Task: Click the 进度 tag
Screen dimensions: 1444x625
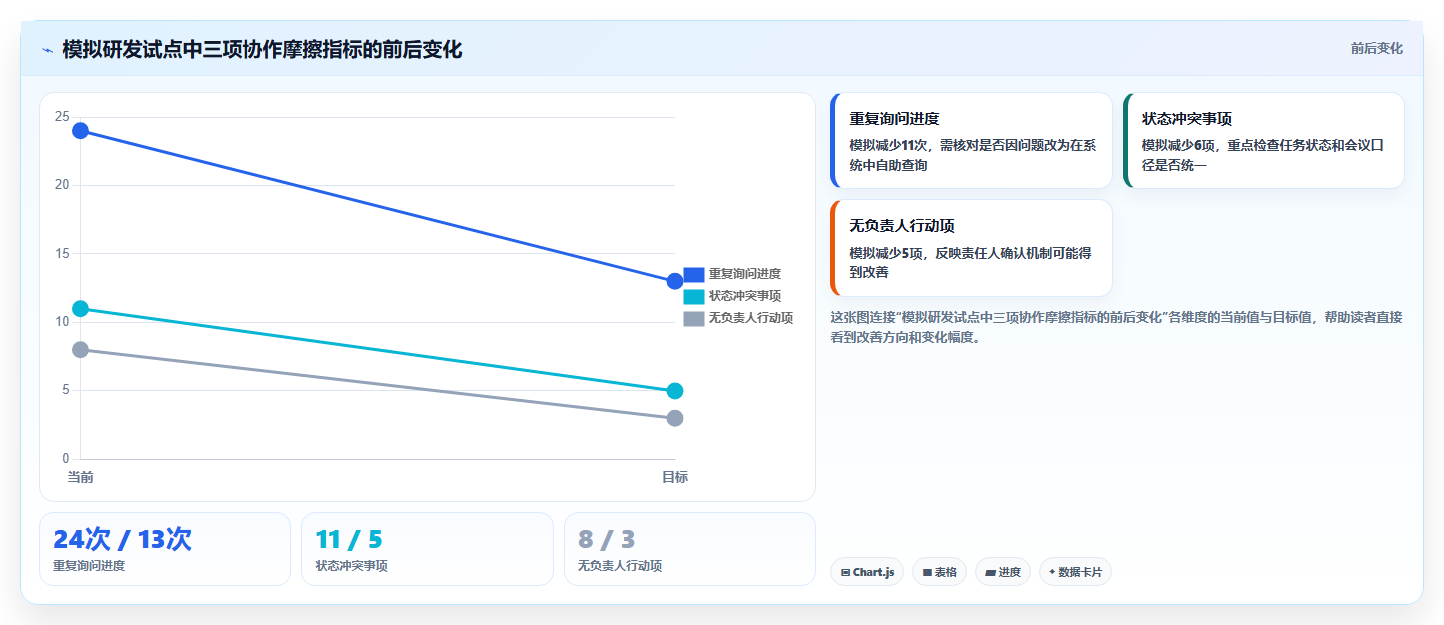Action: [1003, 572]
